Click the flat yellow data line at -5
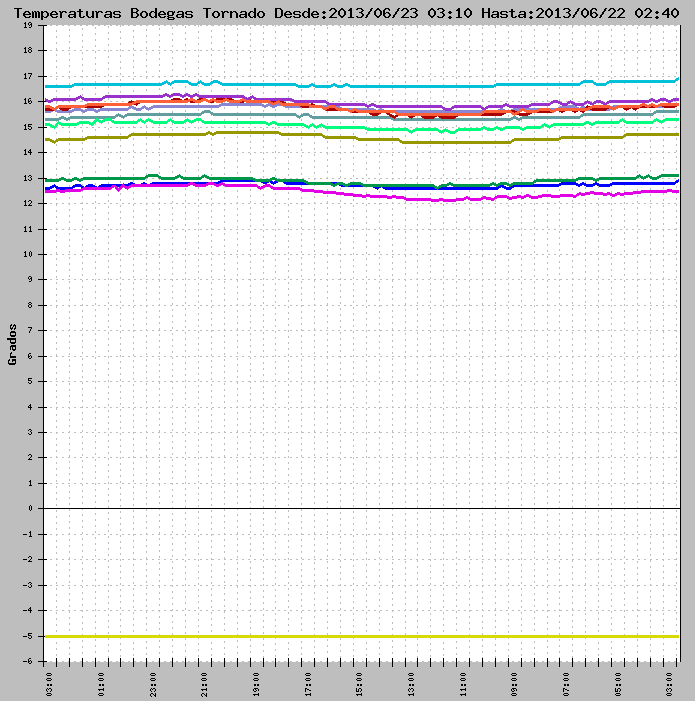Viewport: 695px width, 701px height. [362, 636]
